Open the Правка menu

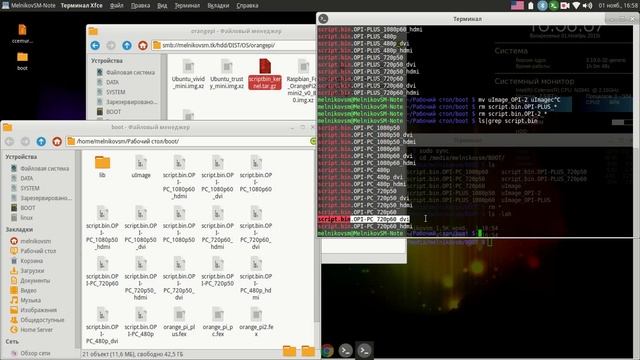pyautogui.click(x=140, y=6)
